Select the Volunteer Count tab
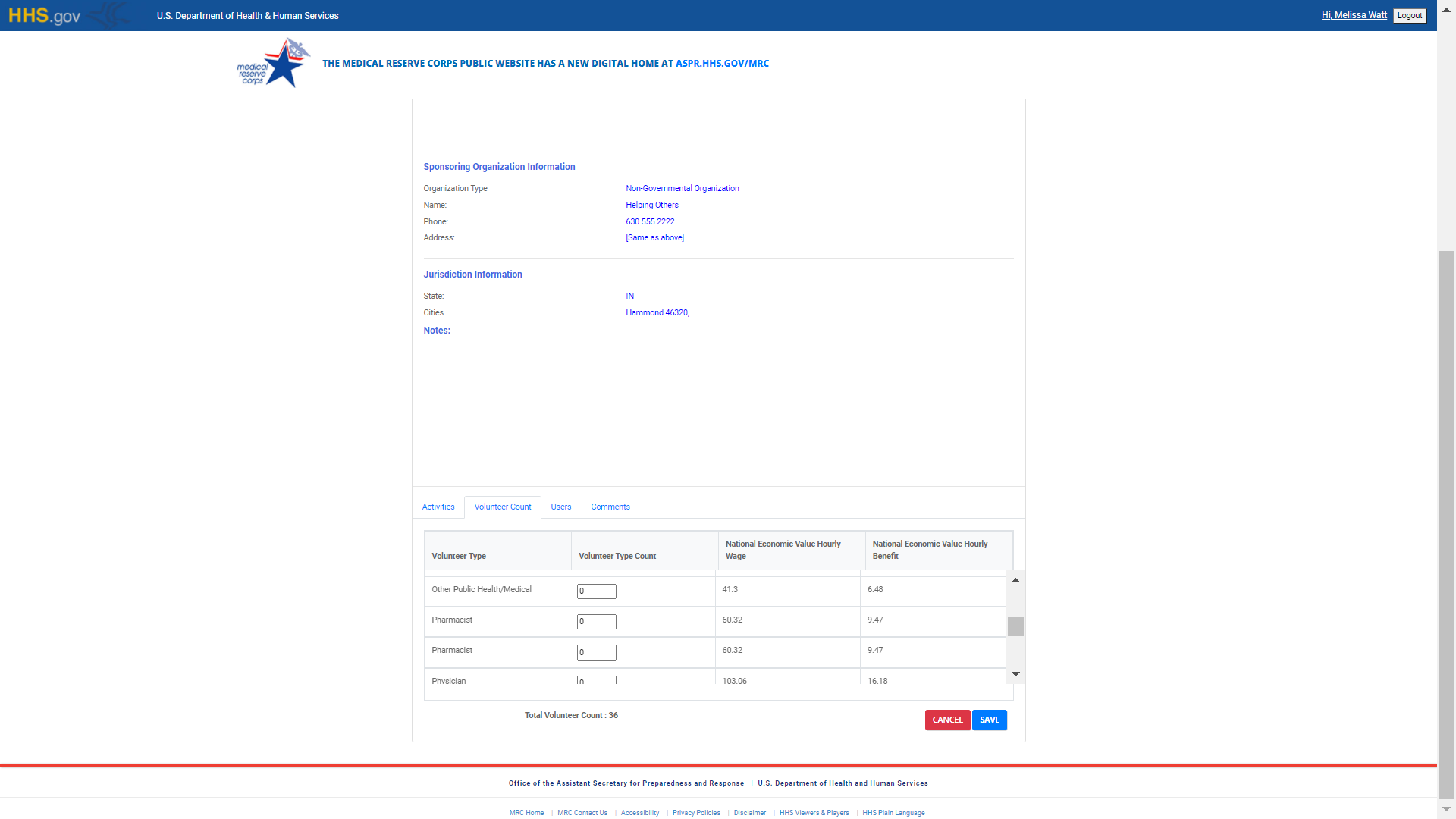Screen dimensions: 1456x819 click(503, 507)
